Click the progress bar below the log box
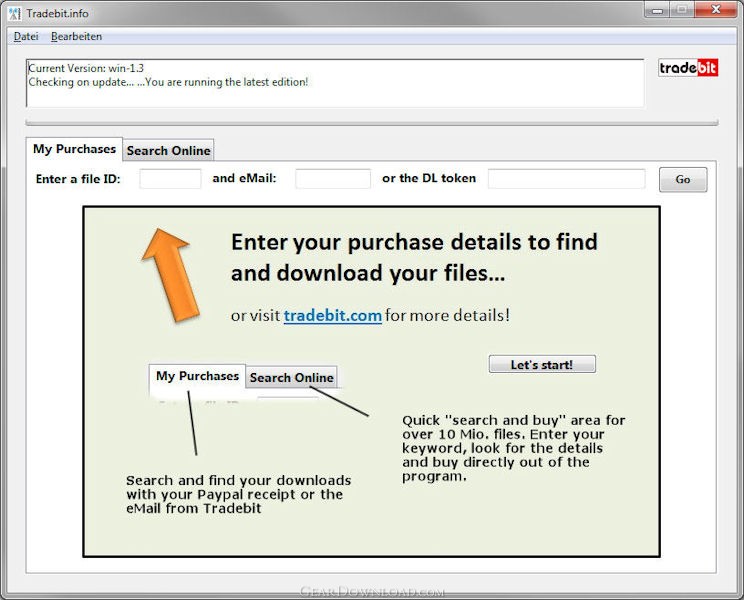The width and height of the screenshot is (744, 600). [x=372, y=123]
